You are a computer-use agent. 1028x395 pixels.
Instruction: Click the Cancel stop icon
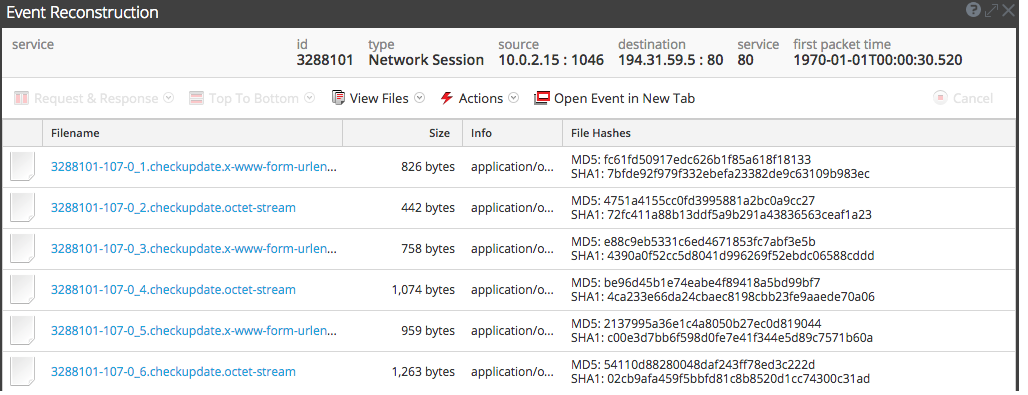click(940, 98)
